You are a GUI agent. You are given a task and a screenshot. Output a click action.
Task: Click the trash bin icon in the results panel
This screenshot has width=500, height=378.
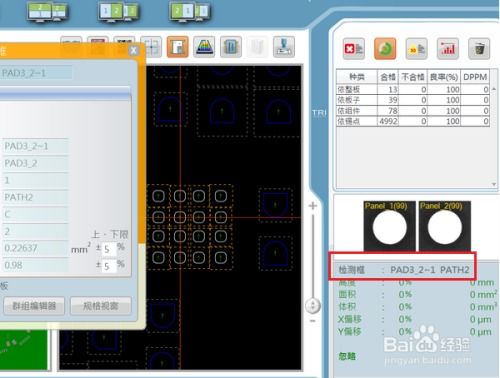tap(479, 49)
